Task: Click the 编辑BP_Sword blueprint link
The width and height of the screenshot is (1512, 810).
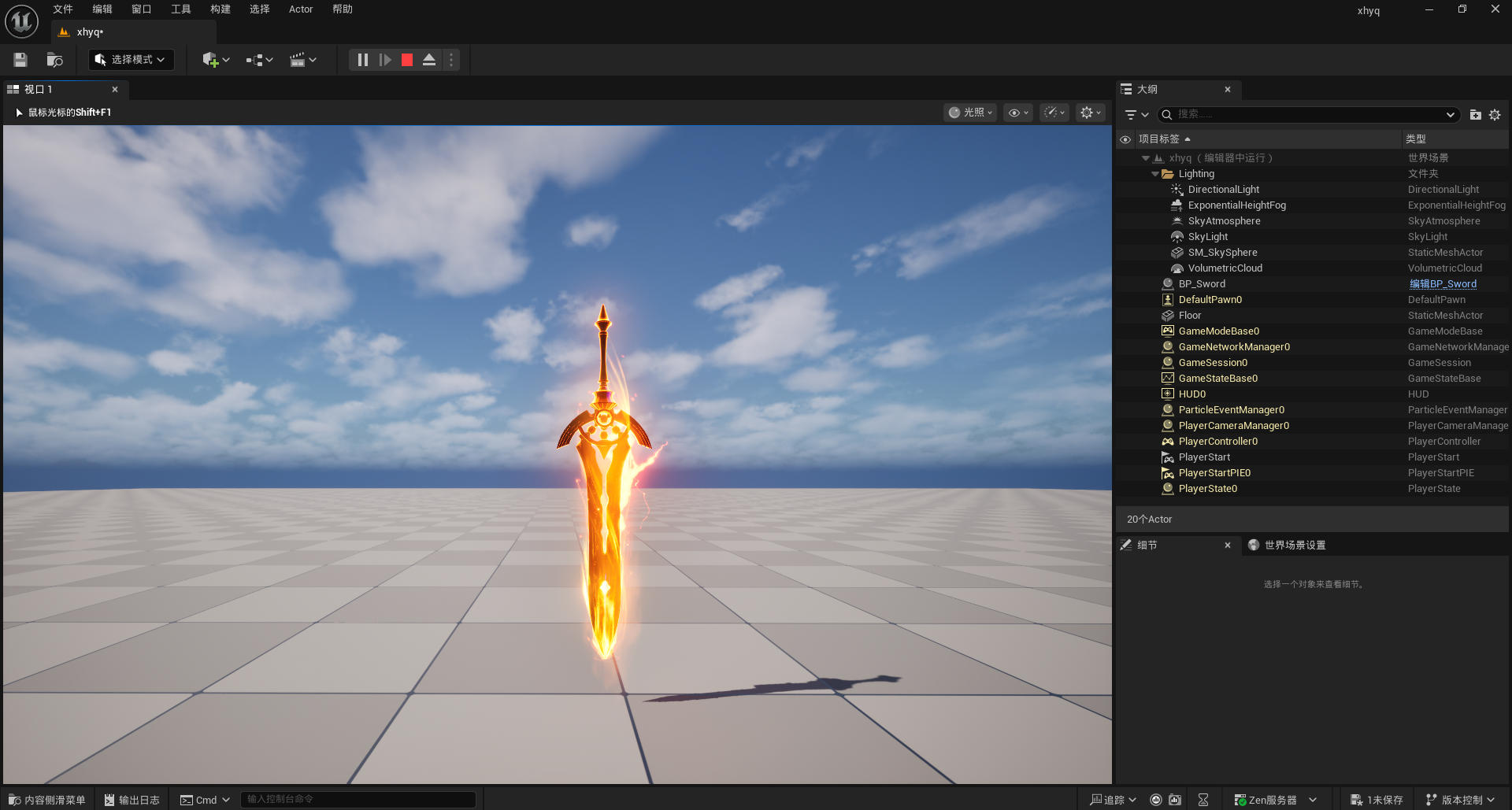Action: coord(1443,284)
